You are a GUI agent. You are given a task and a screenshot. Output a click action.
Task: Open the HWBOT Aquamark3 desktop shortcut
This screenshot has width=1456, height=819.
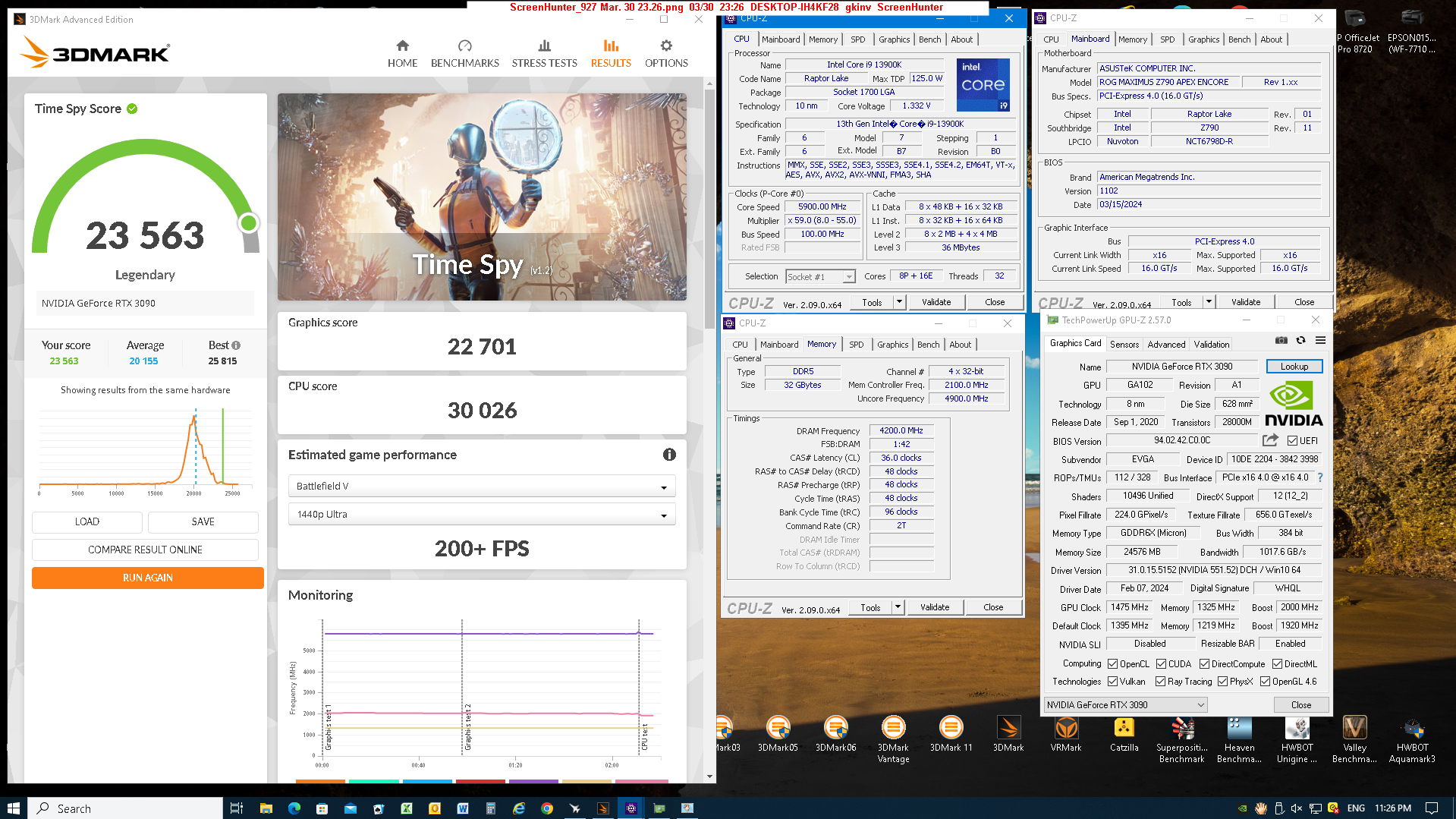tap(1412, 740)
